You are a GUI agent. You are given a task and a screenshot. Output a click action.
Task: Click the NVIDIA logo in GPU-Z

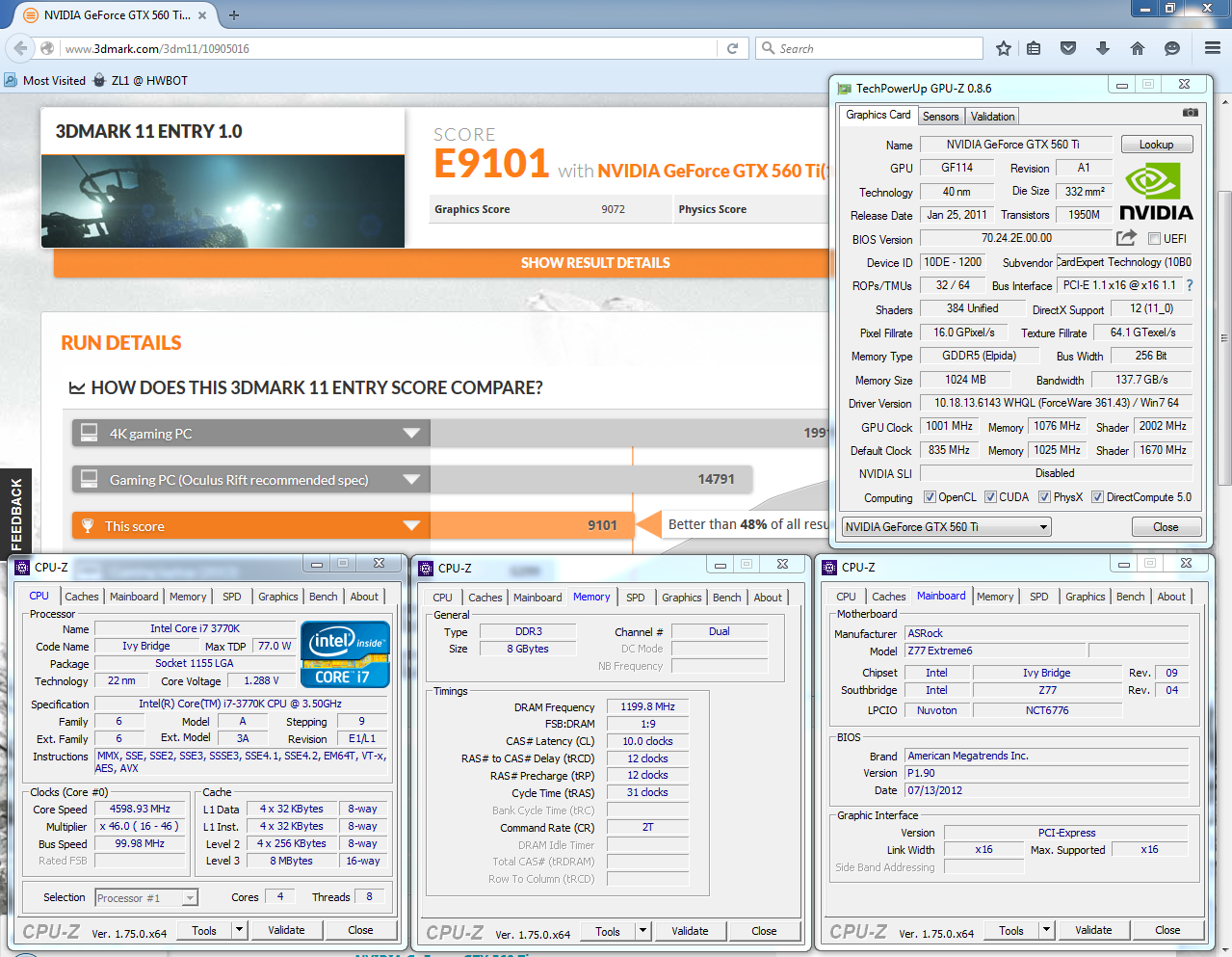click(1156, 193)
